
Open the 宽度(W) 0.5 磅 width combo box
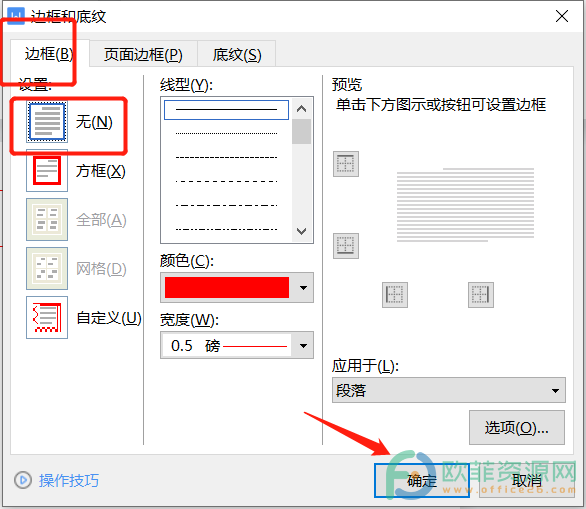pyautogui.click(x=237, y=345)
